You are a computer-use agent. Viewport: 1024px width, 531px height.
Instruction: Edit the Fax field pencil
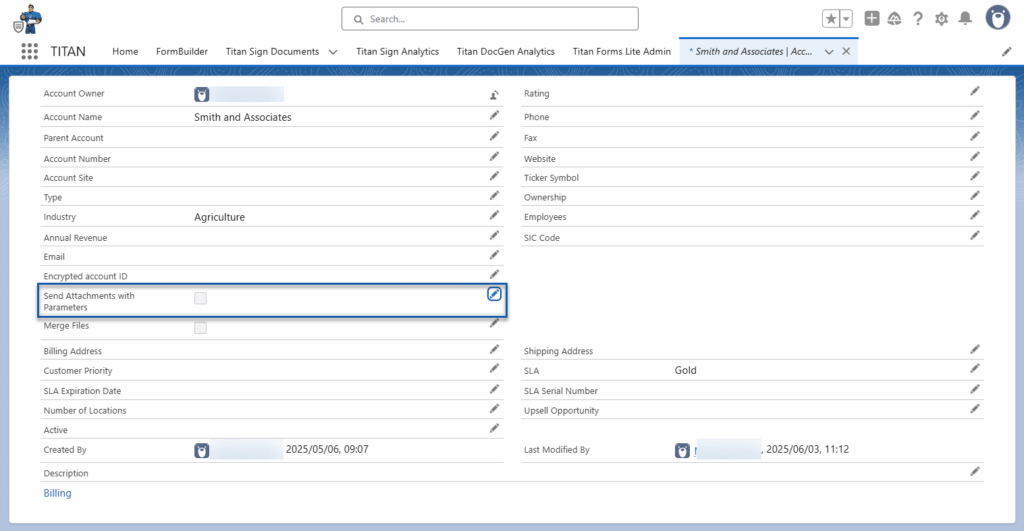coord(974,137)
